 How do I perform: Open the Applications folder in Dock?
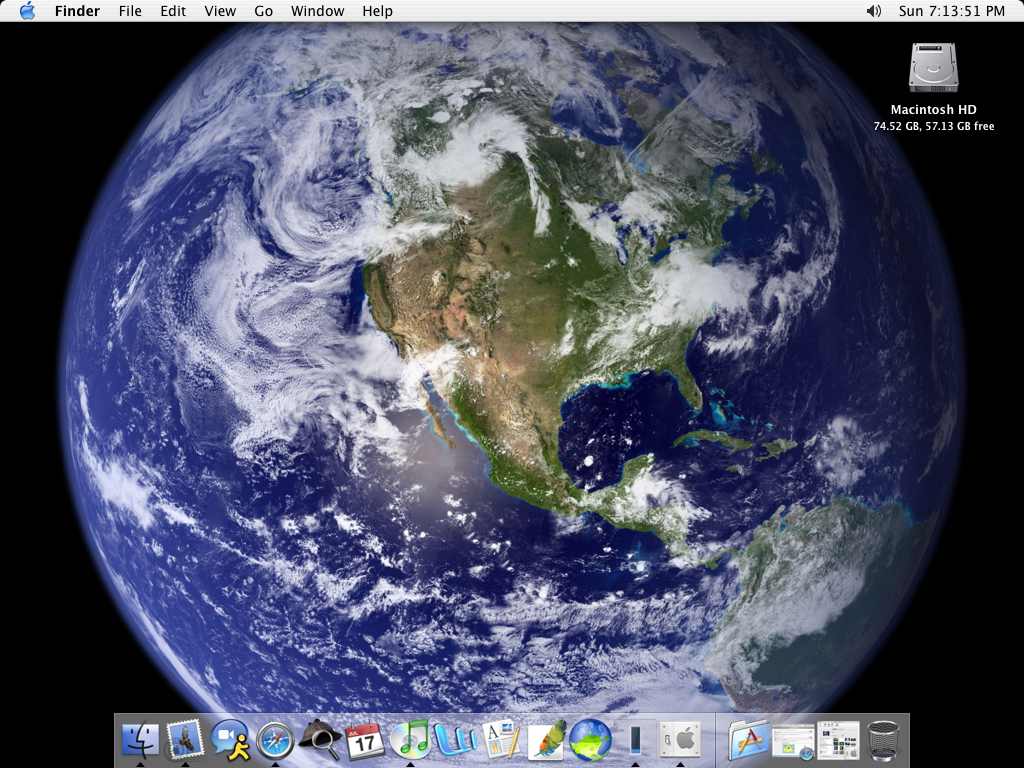coord(749,741)
